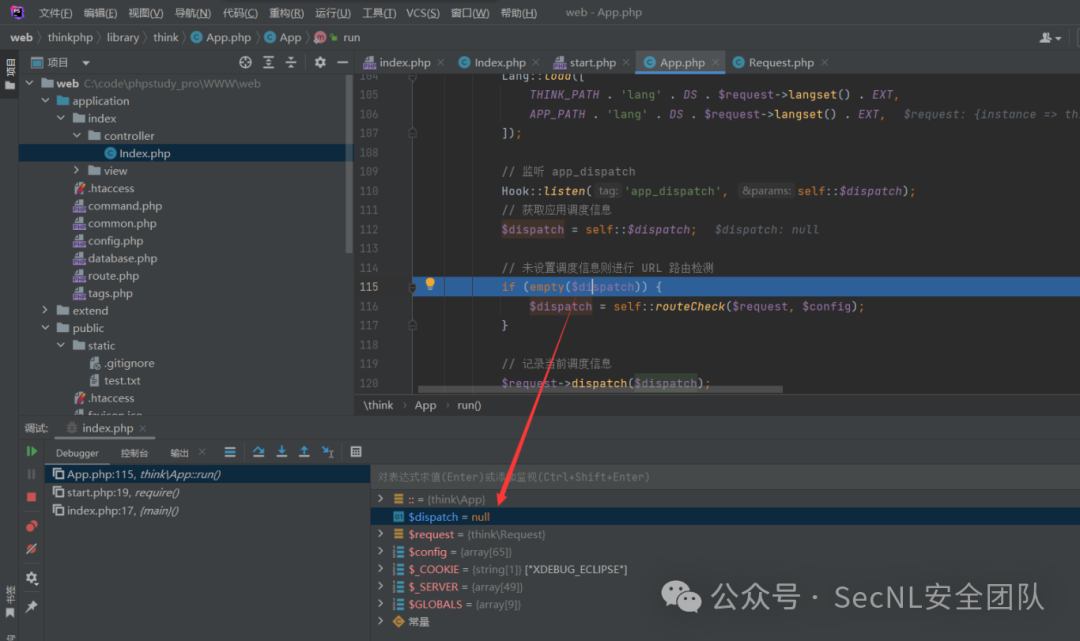Collapse the index folder in tree
This screenshot has height=641, width=1080.
61,118
